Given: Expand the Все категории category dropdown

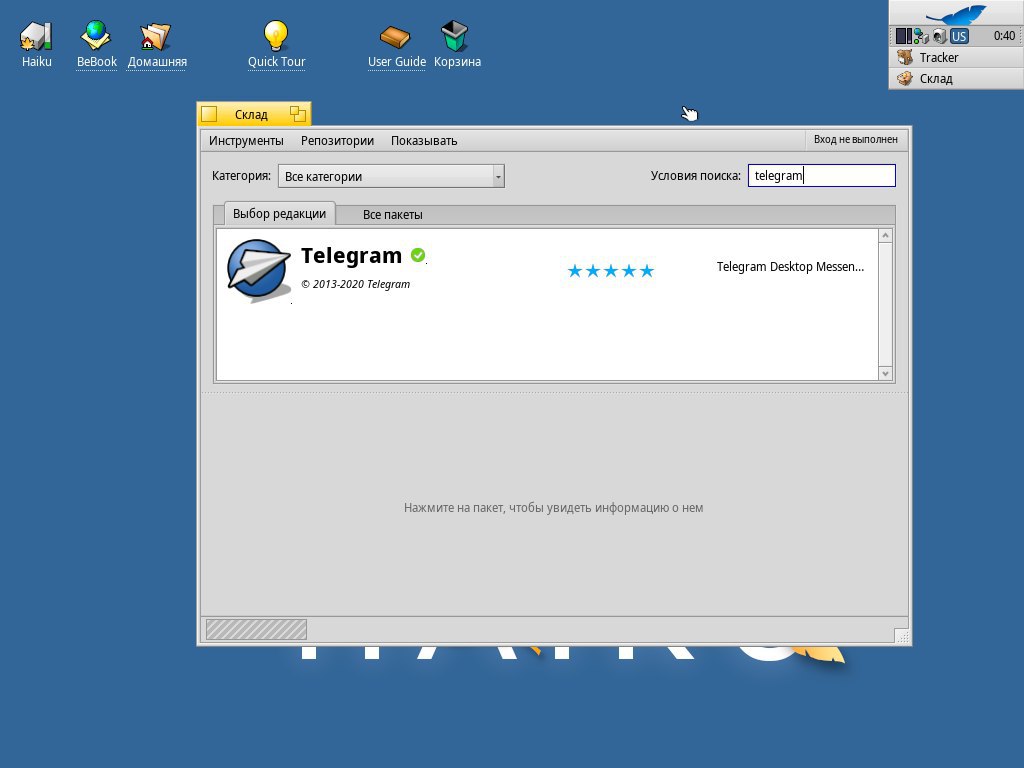Looking at the screenshot, I should tap(391, 176).
